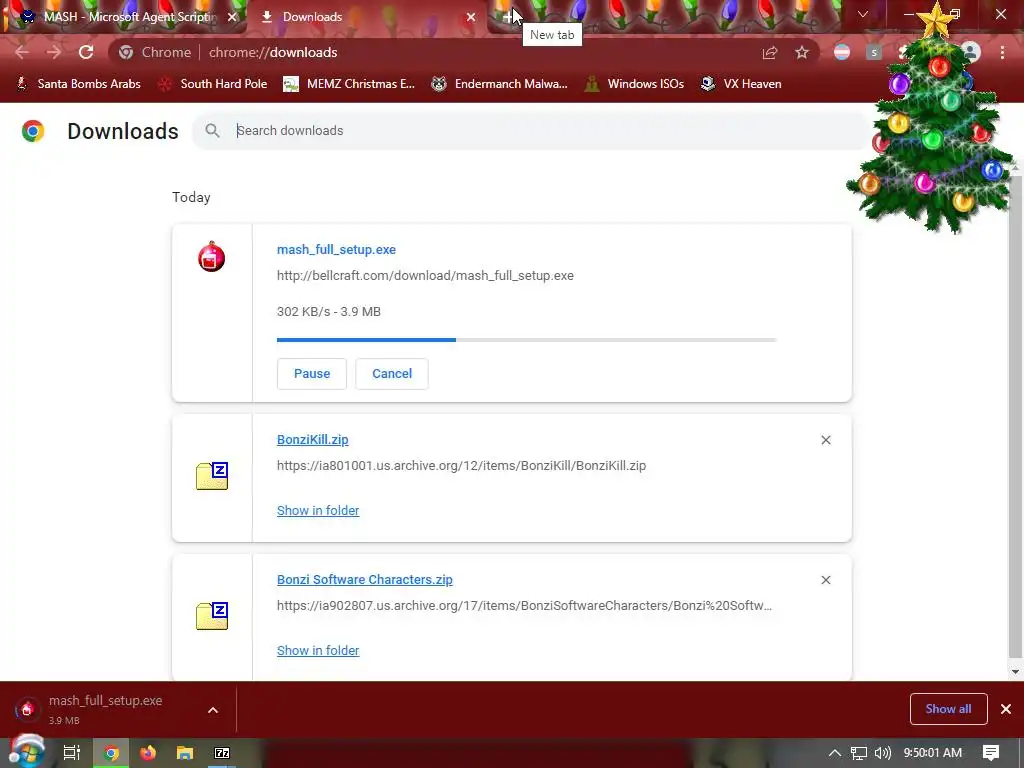
Task: Open notification center icon
Action: click(x=991, y=753)
